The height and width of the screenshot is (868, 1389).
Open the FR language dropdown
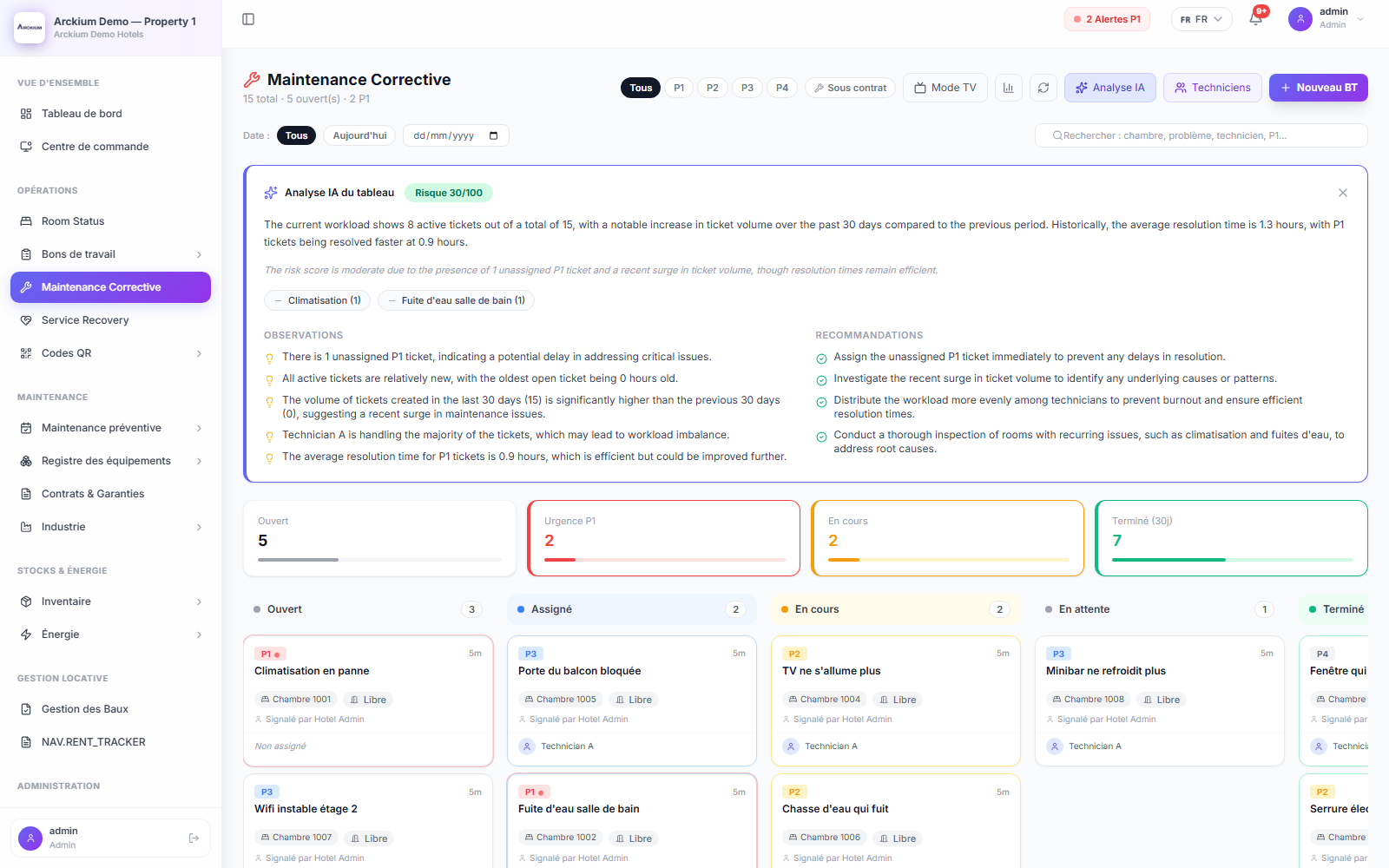coord(1201,19)
